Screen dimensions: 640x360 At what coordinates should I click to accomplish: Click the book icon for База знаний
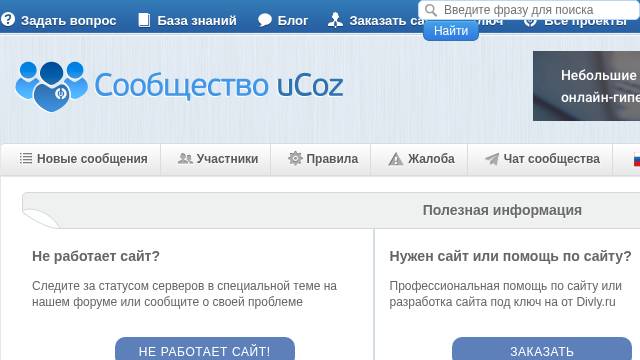tap(144, 20)
